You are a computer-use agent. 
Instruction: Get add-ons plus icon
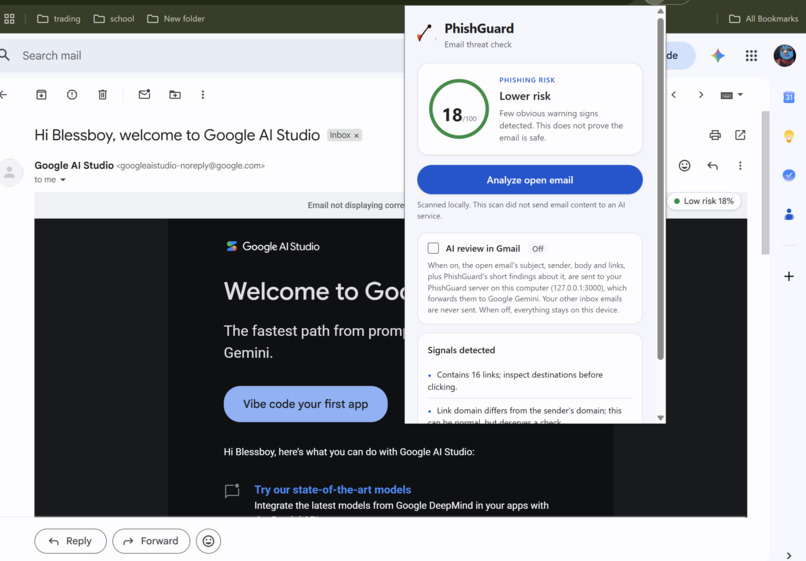coord(789,277)
